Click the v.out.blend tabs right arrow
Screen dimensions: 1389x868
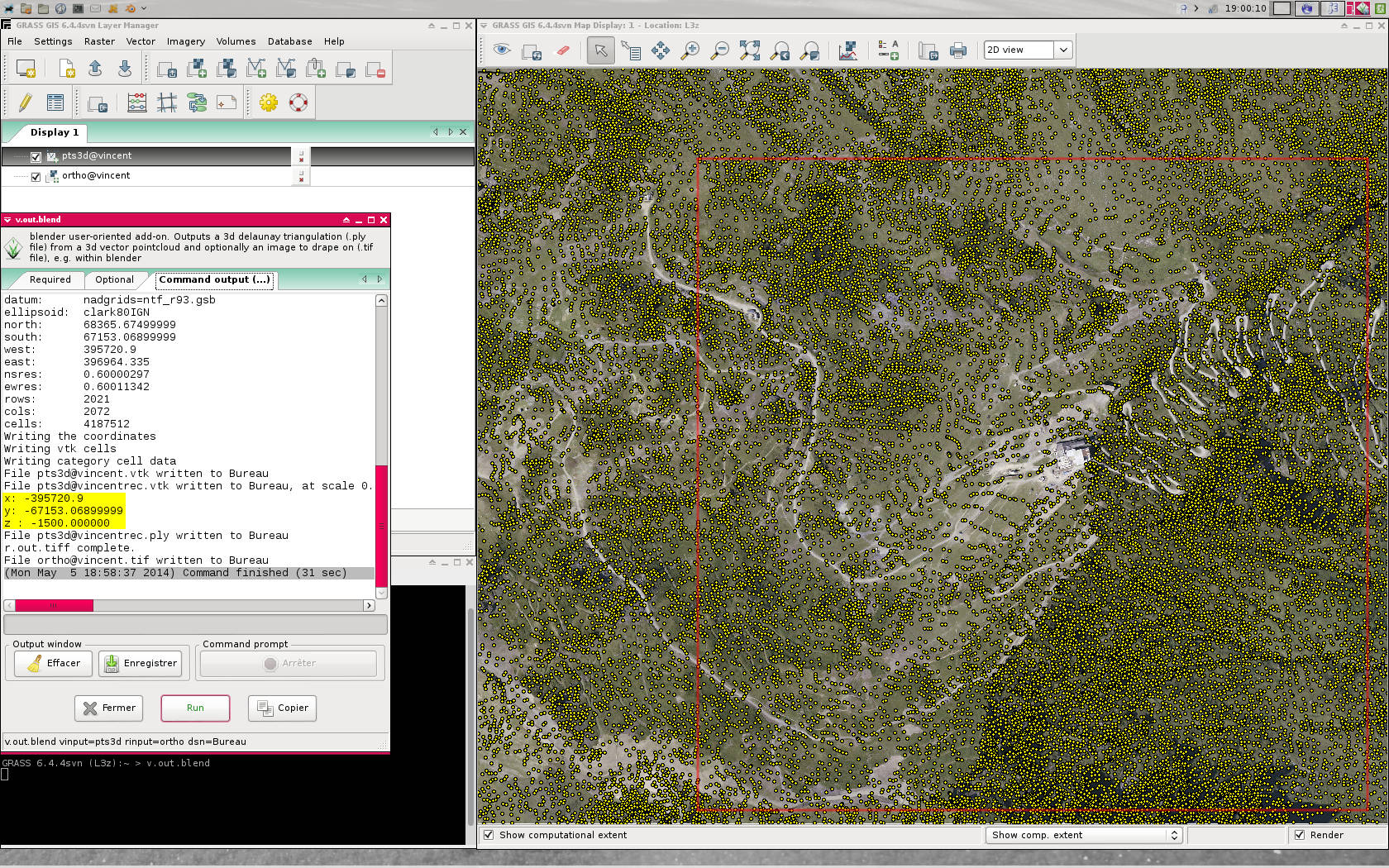(379, 279)
